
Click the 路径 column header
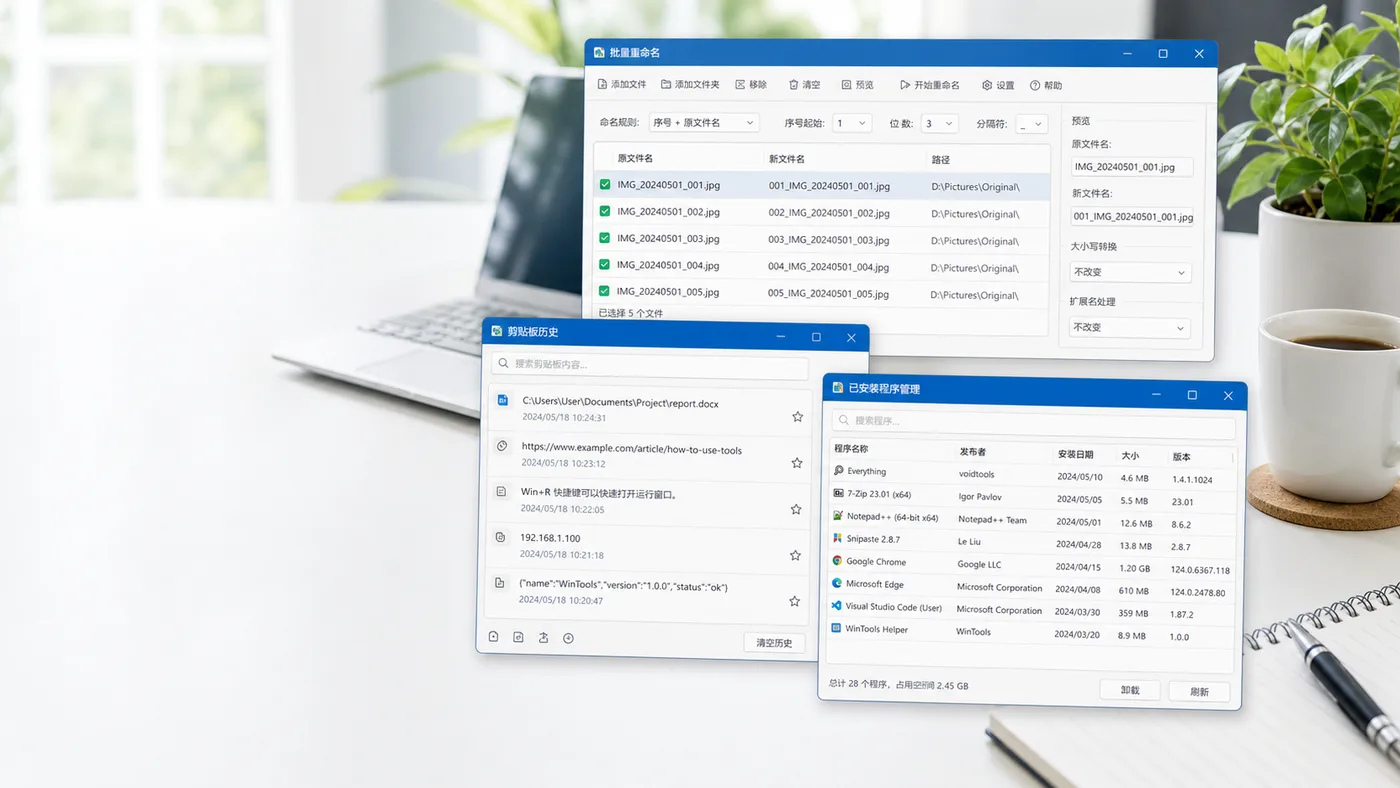(941, 160)
